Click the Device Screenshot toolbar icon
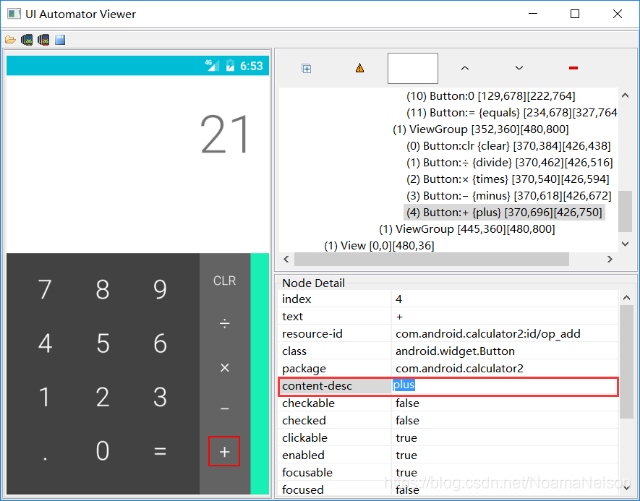Viewport: 640px width, 501px height. pos(27,40)
